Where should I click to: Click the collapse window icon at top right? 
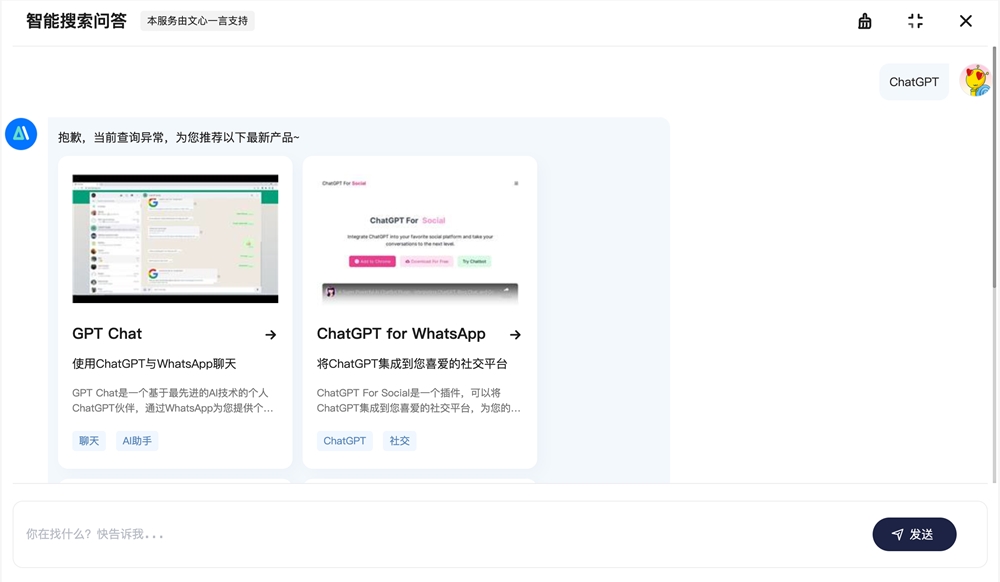click(x=914, y=20)
